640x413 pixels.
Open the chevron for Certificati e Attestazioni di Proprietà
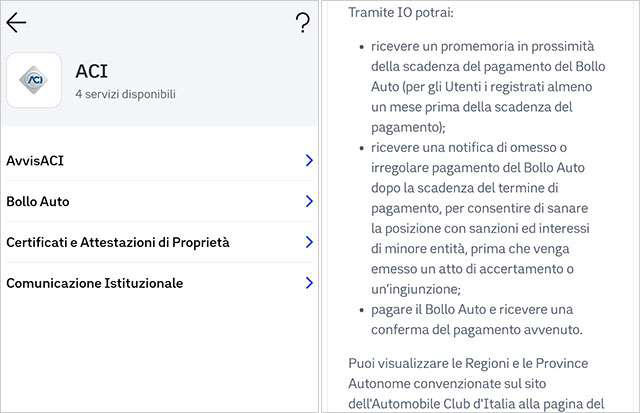coord(309,242)
